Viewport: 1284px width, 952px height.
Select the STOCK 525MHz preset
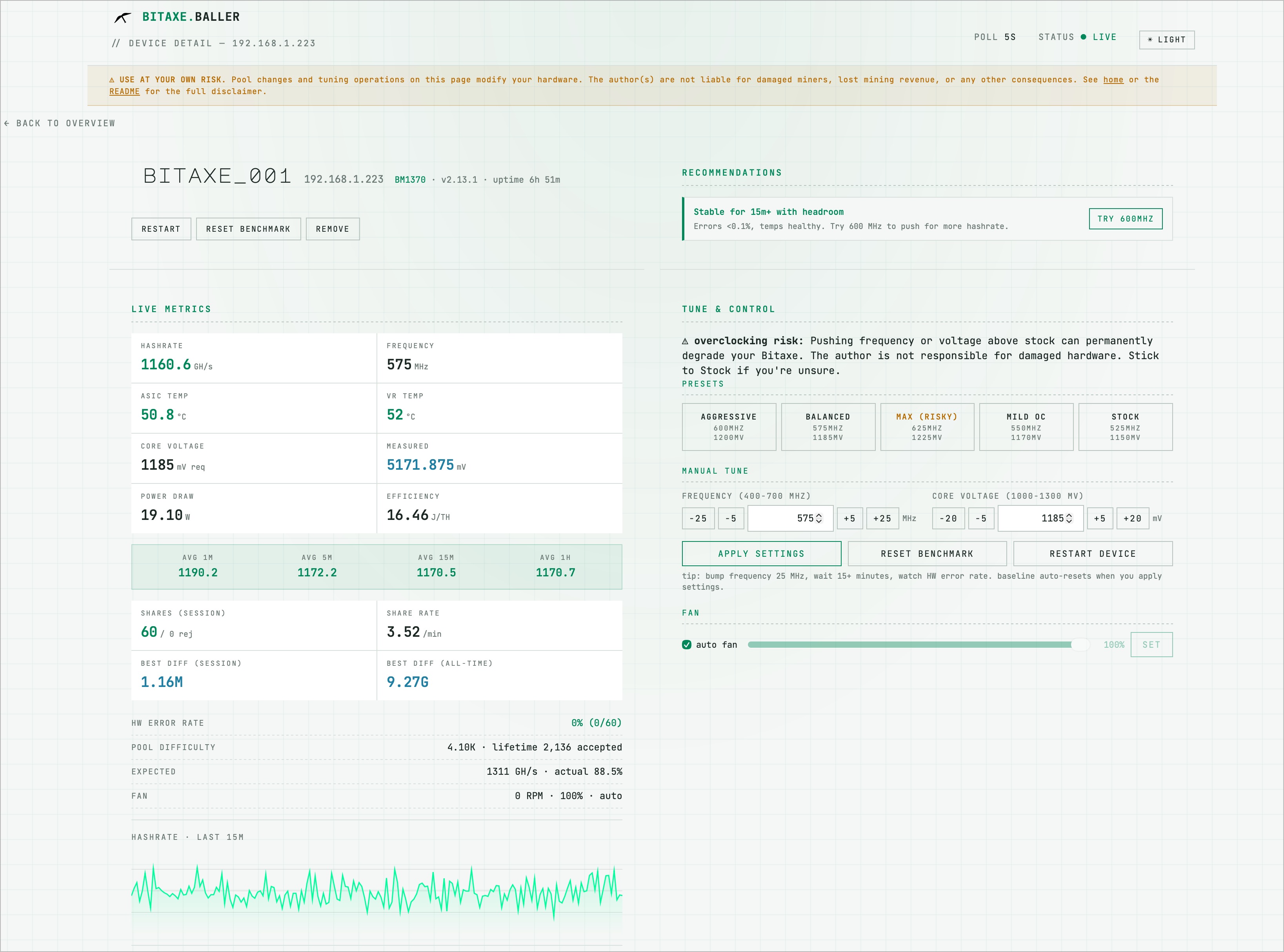coord(1125,427)
